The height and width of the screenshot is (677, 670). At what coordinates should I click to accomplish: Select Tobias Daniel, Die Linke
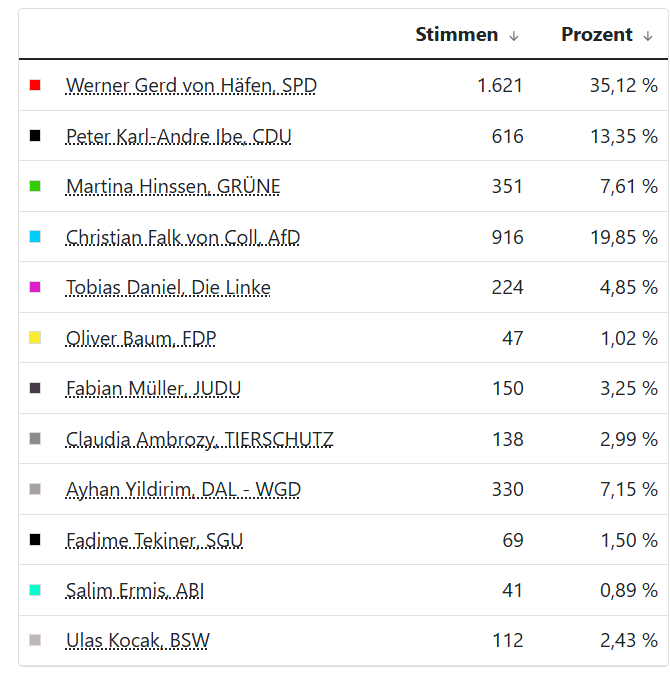click(x=168, y=288)
